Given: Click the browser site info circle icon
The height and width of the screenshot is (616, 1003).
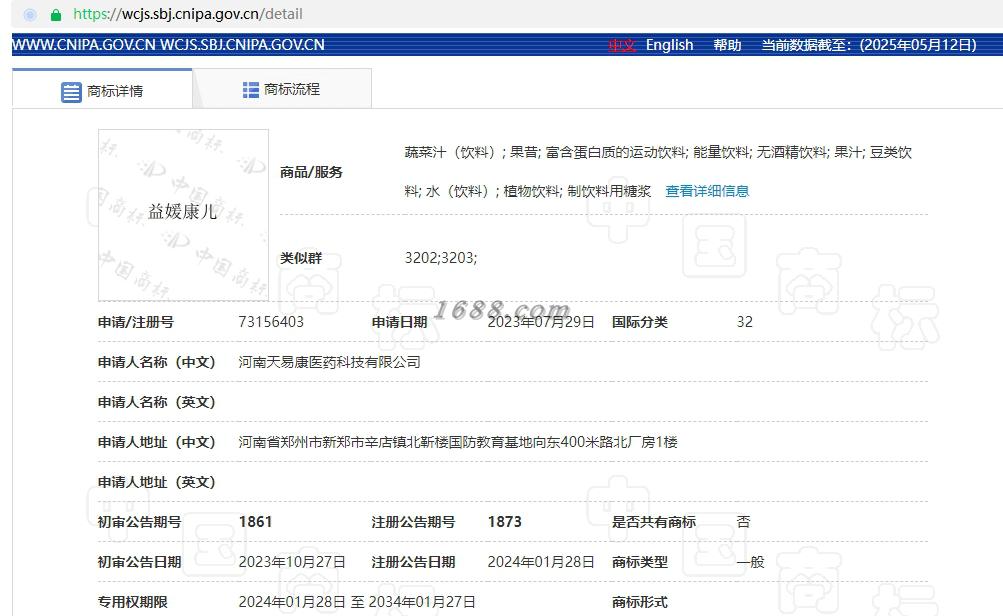Looking at the screenshot, I should 30,15.
